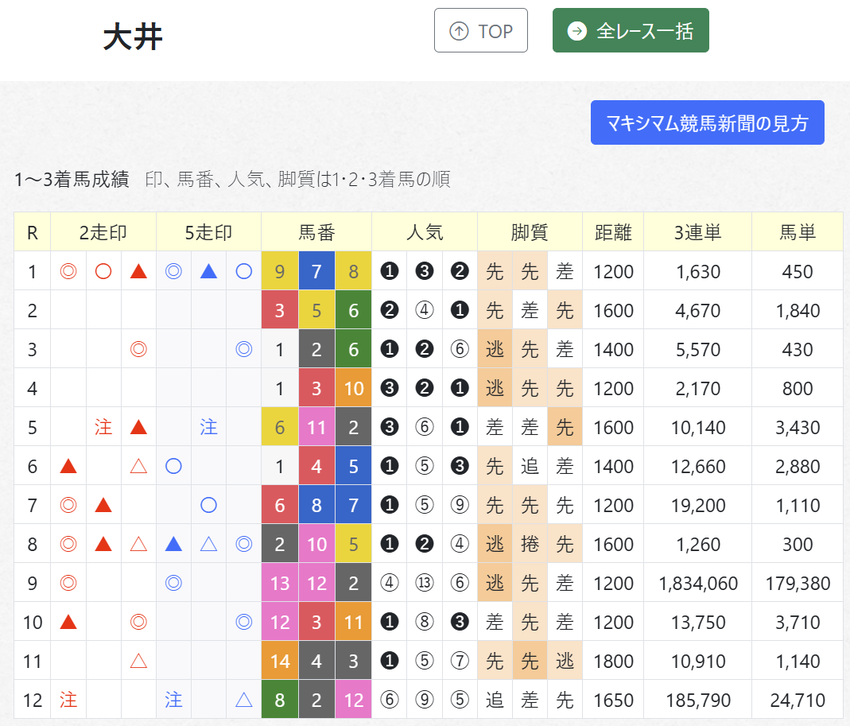
Task: Click popularity circled 8 in race 10
Action: click(424, 622)
